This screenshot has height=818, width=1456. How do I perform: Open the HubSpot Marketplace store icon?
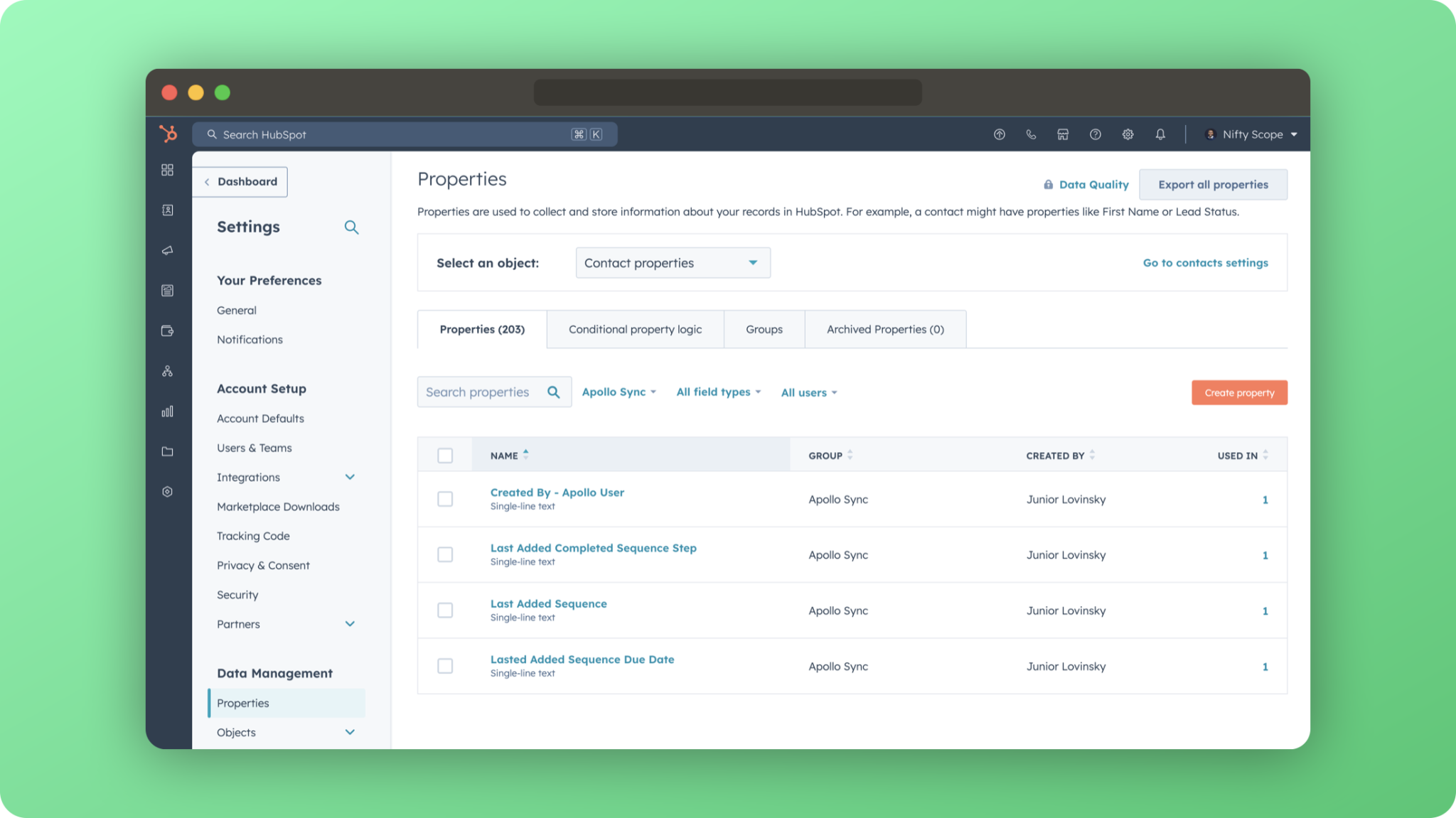pos(1063,134)
